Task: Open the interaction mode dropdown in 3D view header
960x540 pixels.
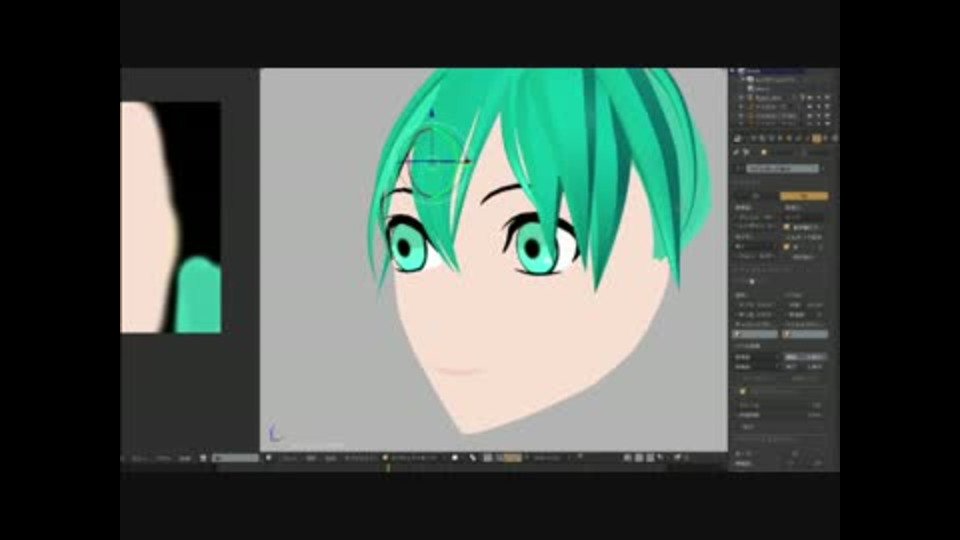Action: tap(413, 457)
